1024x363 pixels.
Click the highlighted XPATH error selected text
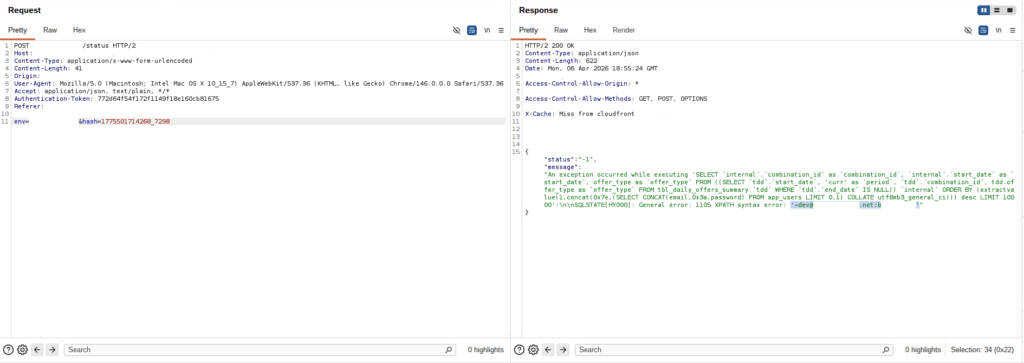click(x=855, y=205)
